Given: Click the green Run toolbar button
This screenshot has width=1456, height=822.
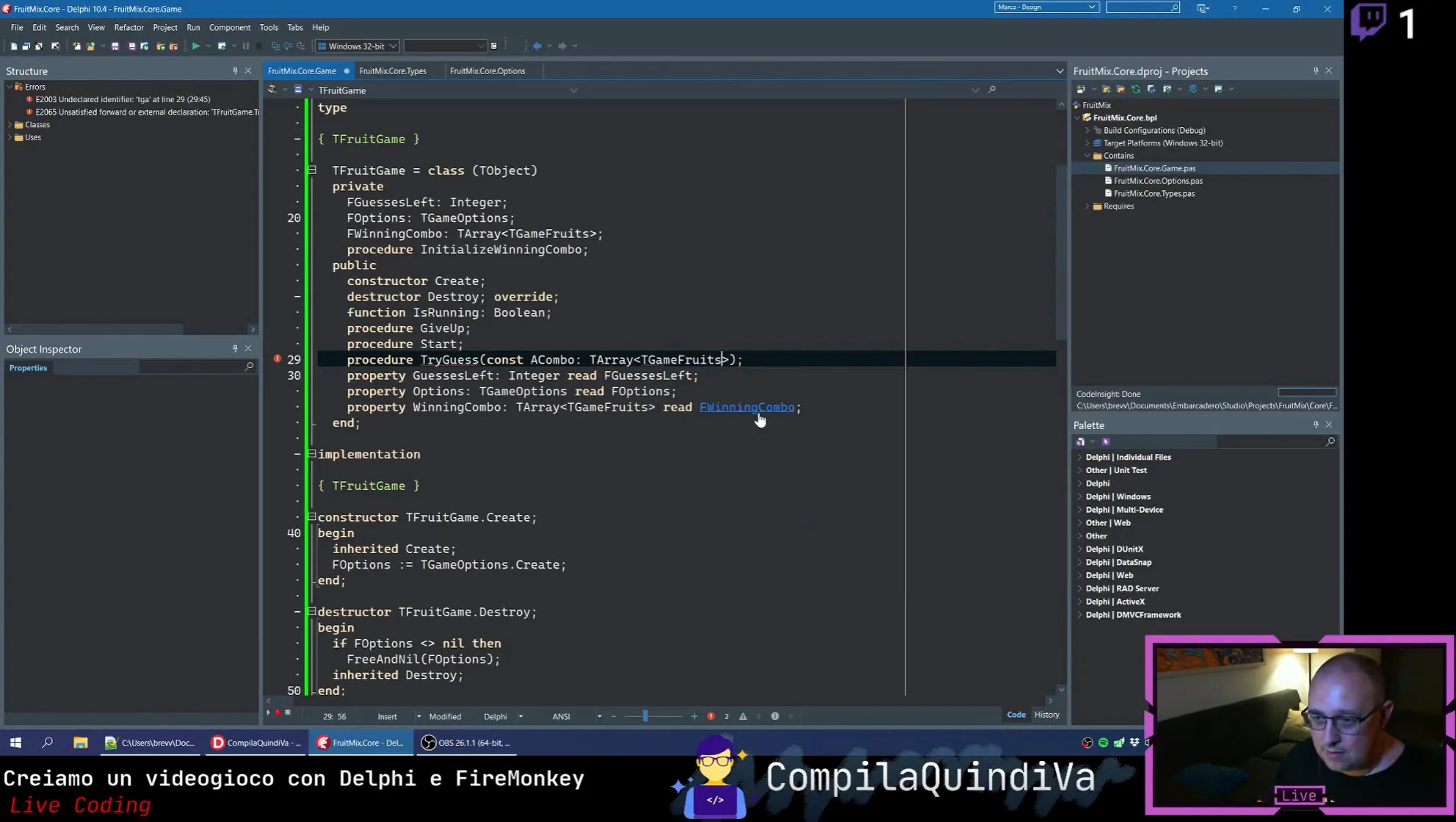Looking at the screenshot, I should pyautogui.click(x=196, y=46).
